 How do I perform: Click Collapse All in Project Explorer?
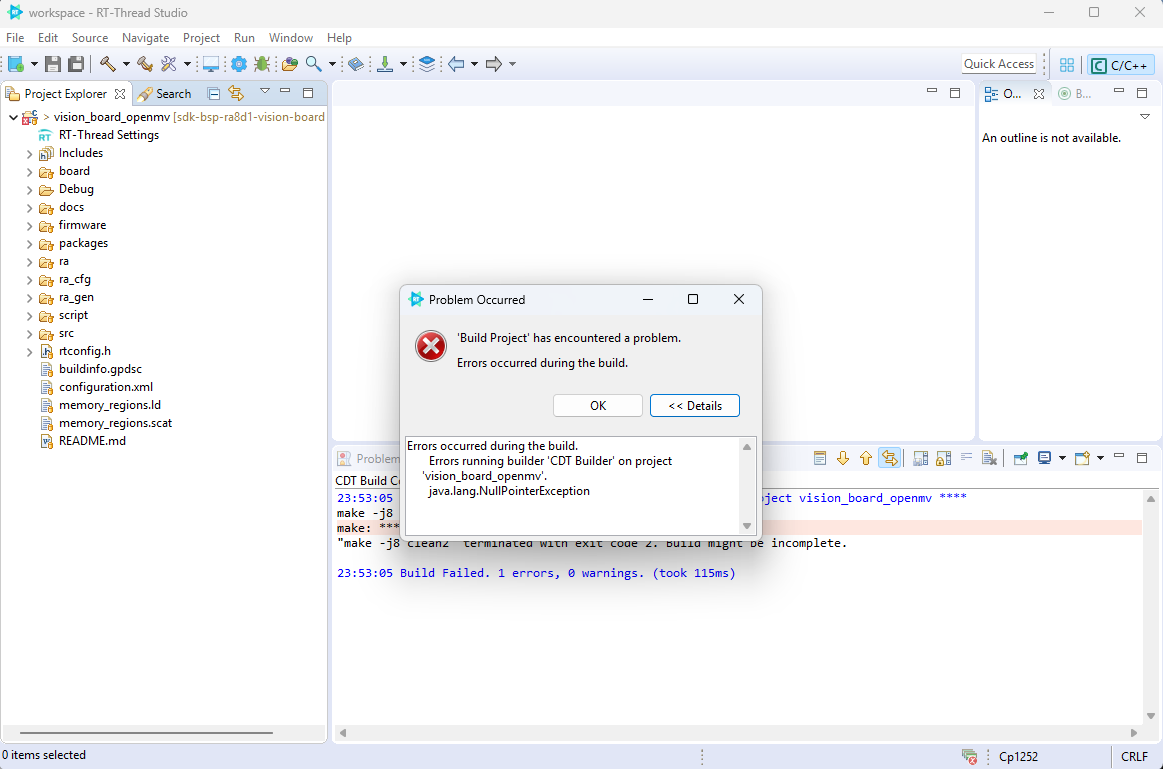[214, 93]
